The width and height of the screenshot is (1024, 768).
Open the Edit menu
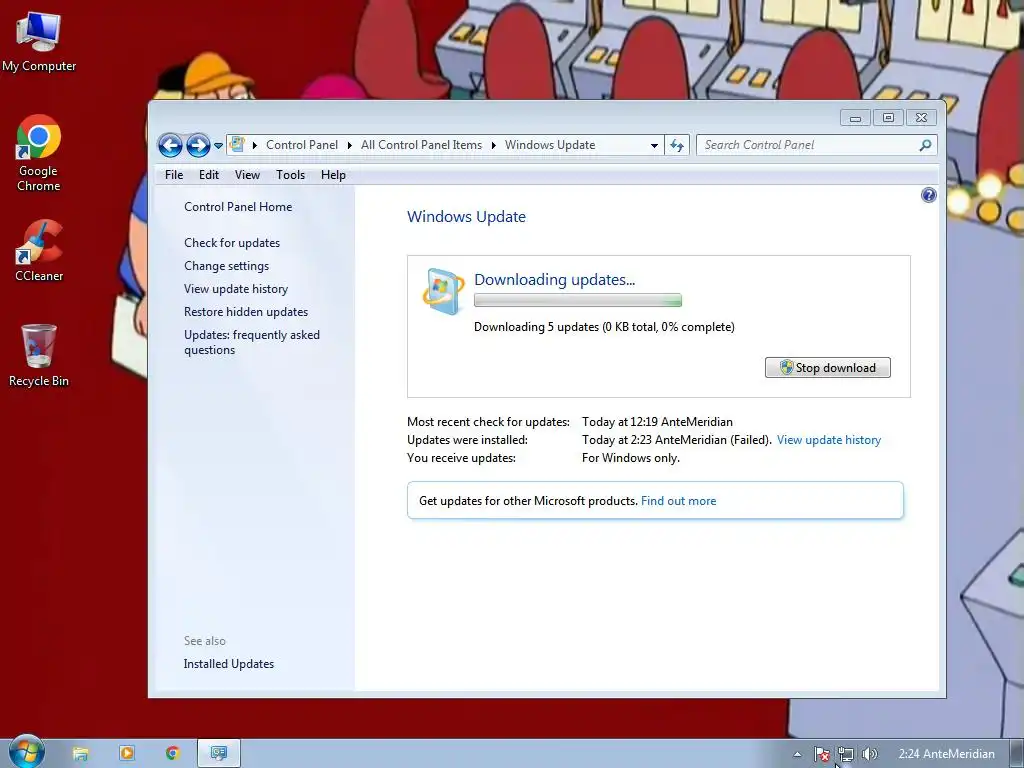(209, 175)
